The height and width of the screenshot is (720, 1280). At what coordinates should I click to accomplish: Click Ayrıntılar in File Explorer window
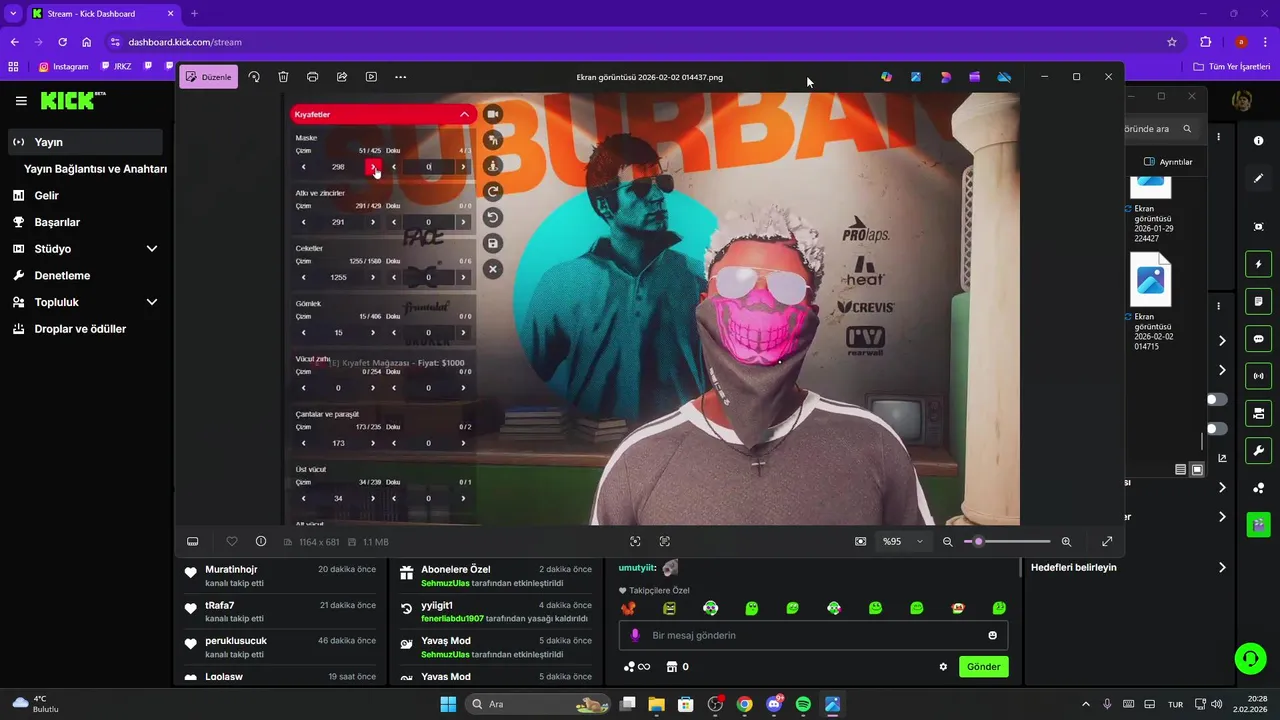(1168, 161)
